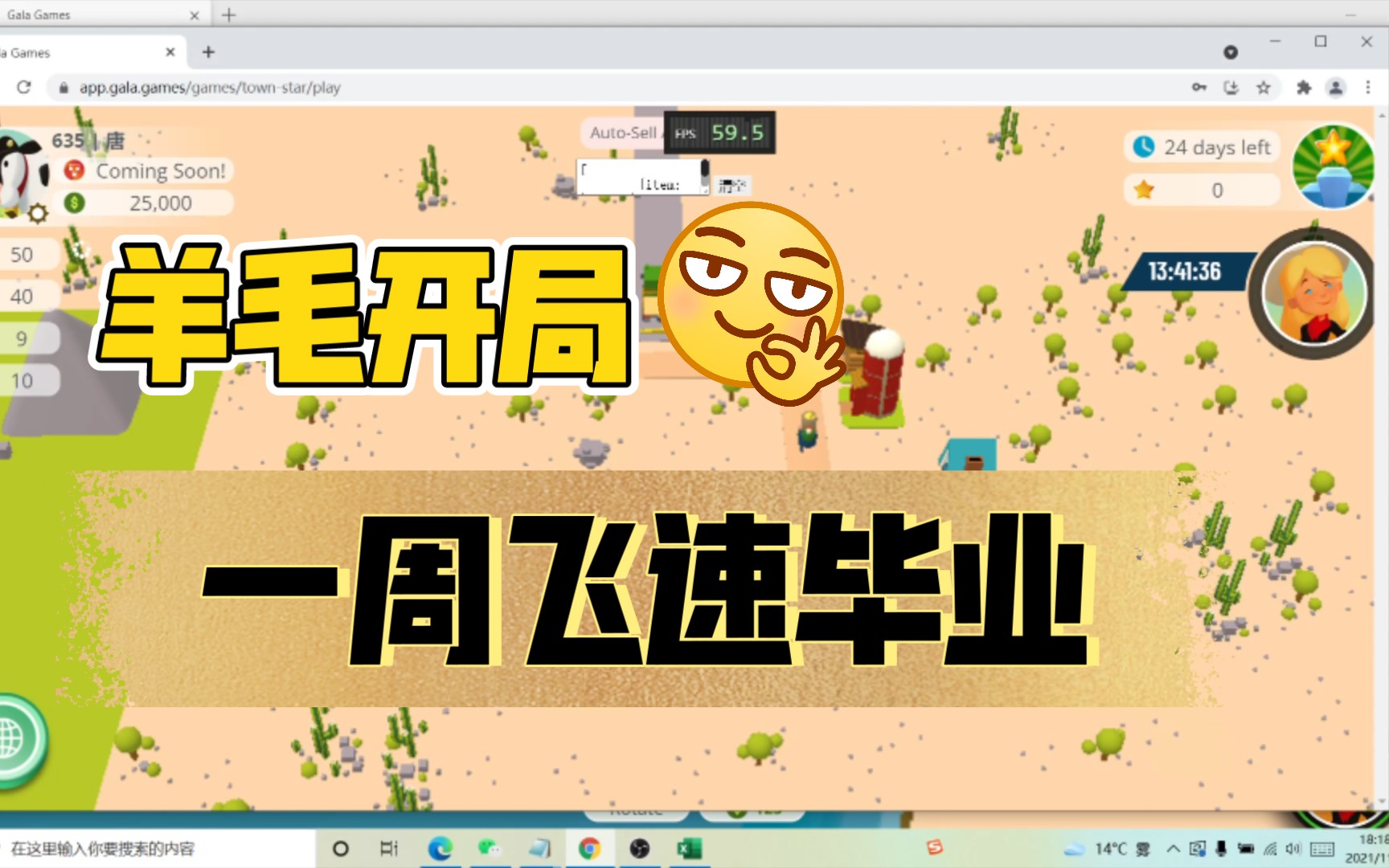
Task: Open OBS Studio from taskbar
Action: pyautogui.click(x=640, y=849)
